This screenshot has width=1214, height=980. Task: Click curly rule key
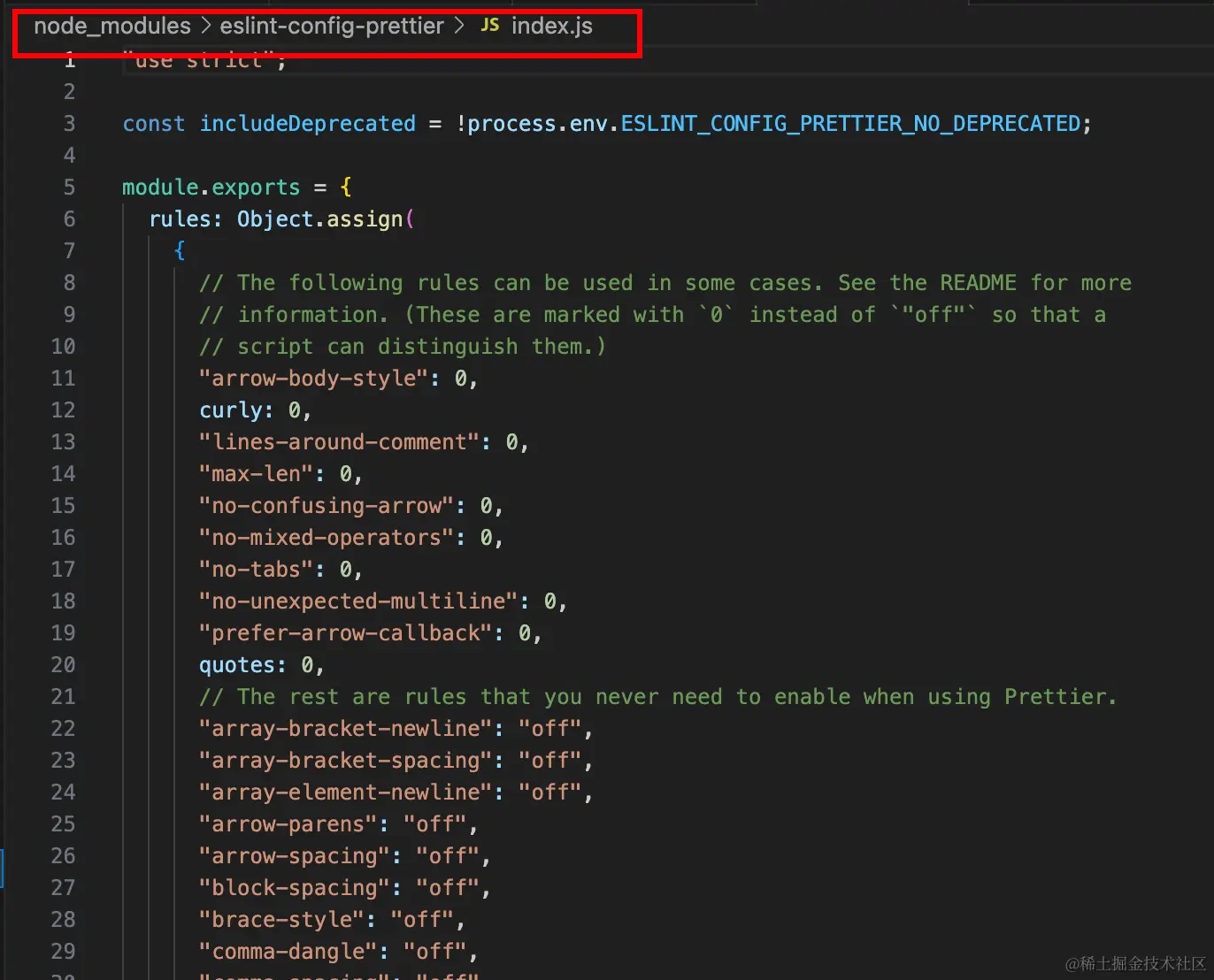[230, 410]
